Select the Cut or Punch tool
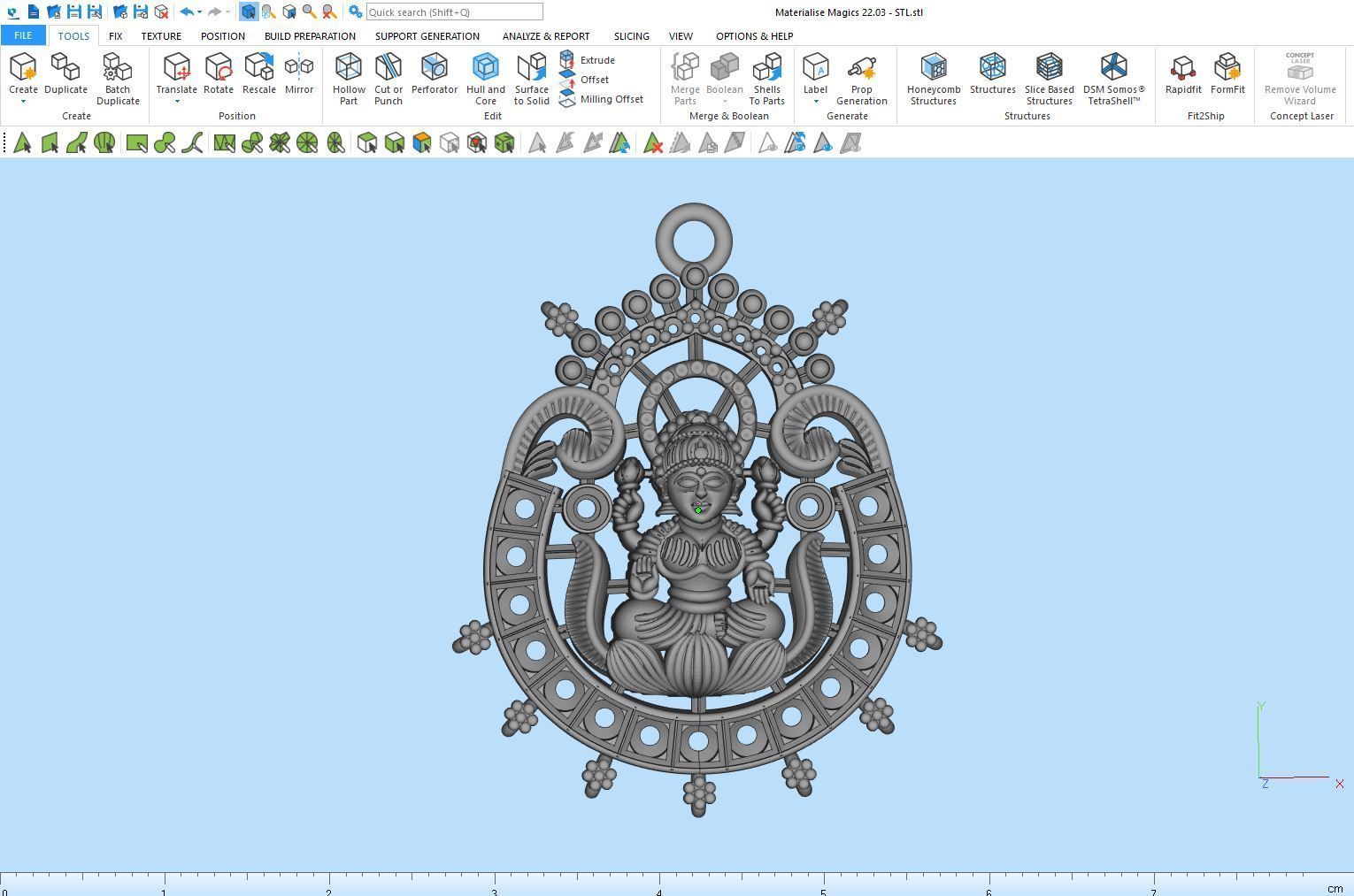1354x896 pixels. tap(388, 78)
